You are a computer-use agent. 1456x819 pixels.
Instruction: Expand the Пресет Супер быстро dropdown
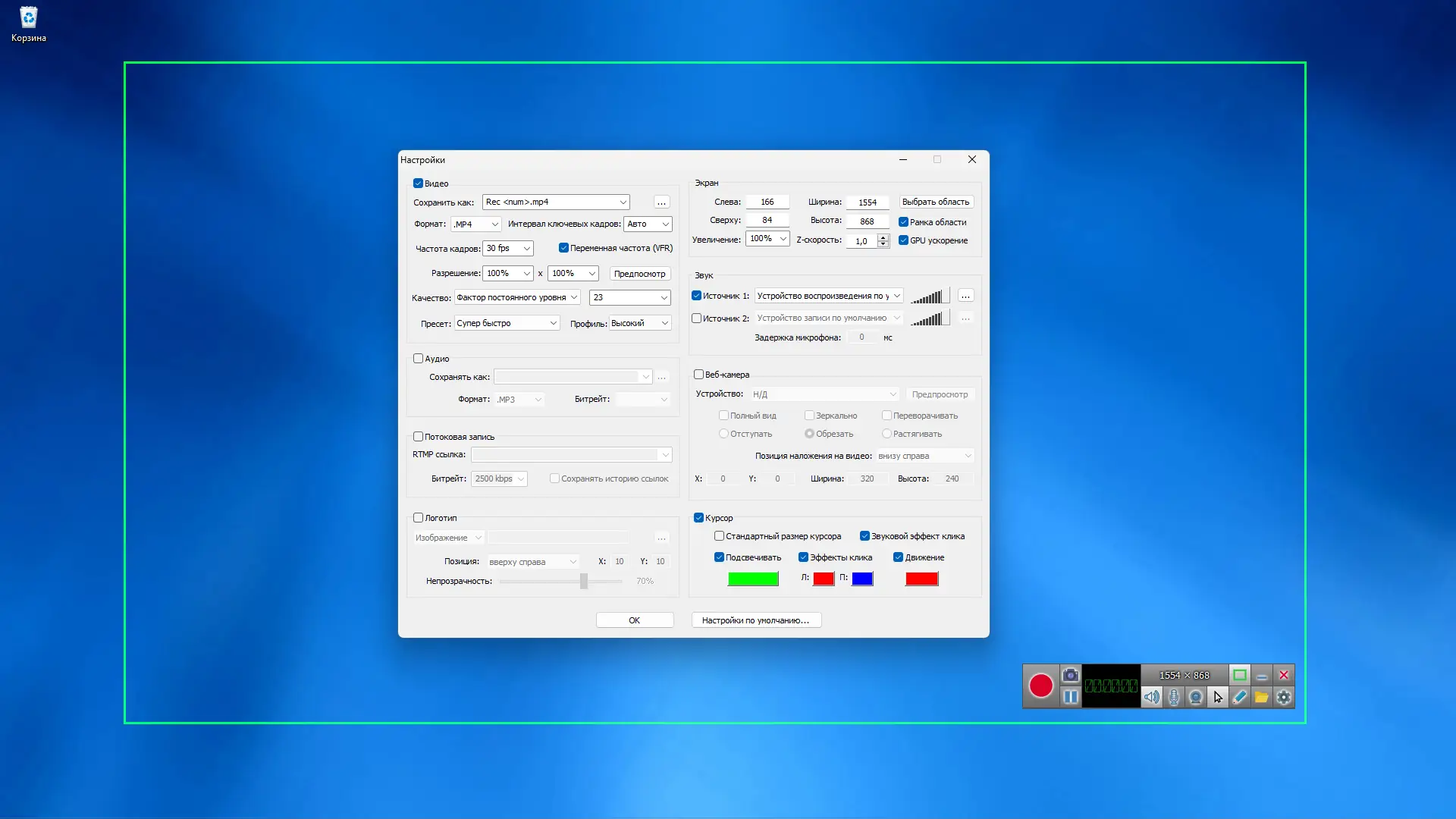coord(507,323)
